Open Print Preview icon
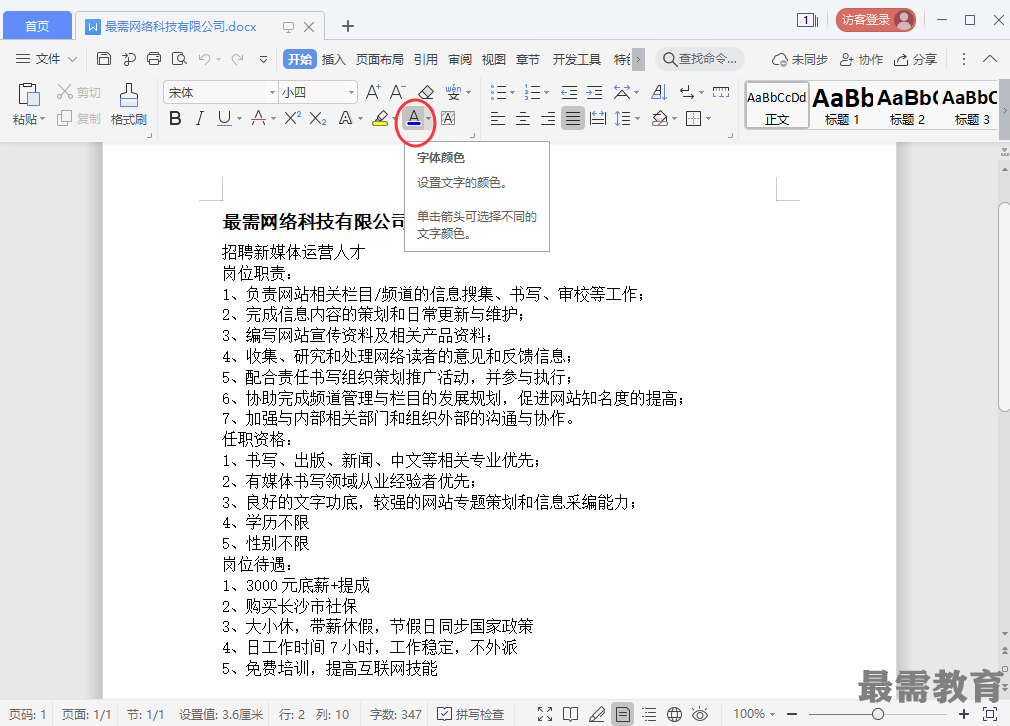The width and height of the screenshot is (1010, 726). [179, 59]
